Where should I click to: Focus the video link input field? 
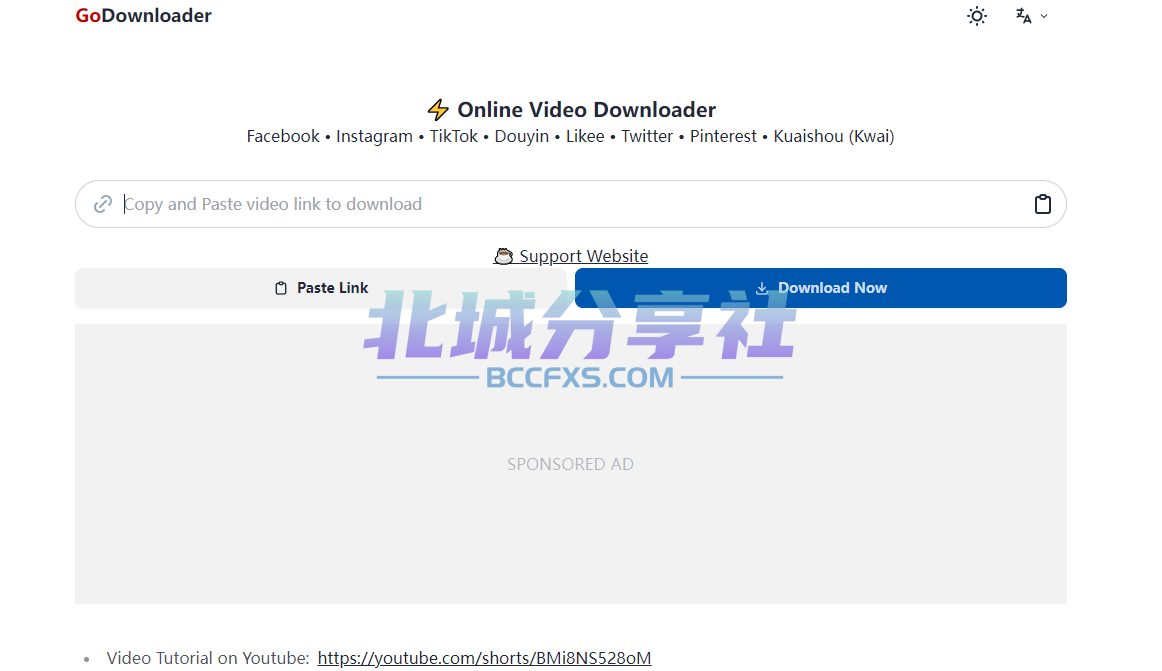click(x=571, y=204)
